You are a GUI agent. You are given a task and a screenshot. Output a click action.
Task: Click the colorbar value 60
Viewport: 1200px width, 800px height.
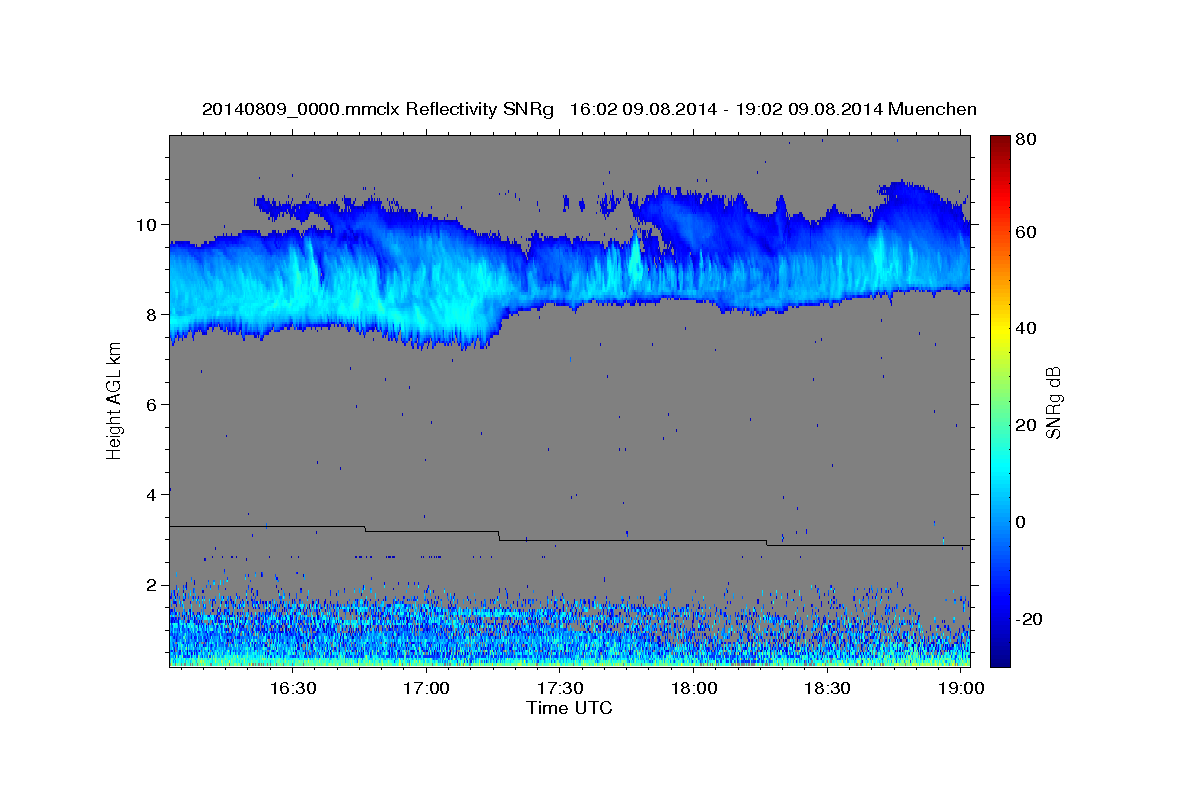[x=1025, y=232]
